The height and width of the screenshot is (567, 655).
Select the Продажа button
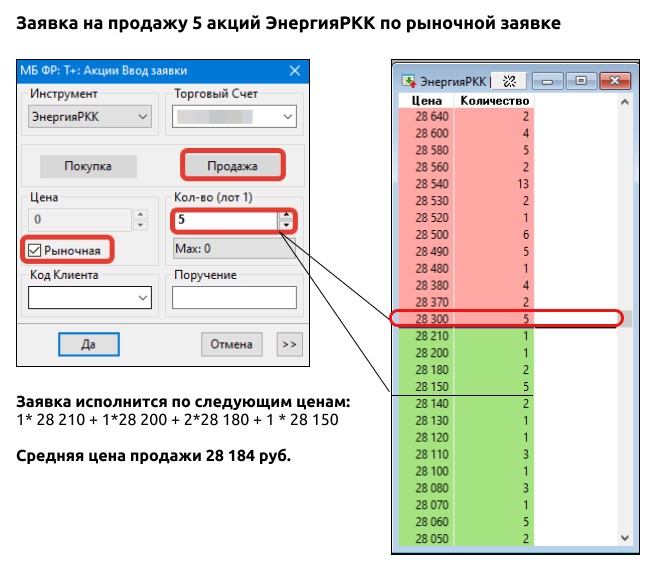point(232,165)
